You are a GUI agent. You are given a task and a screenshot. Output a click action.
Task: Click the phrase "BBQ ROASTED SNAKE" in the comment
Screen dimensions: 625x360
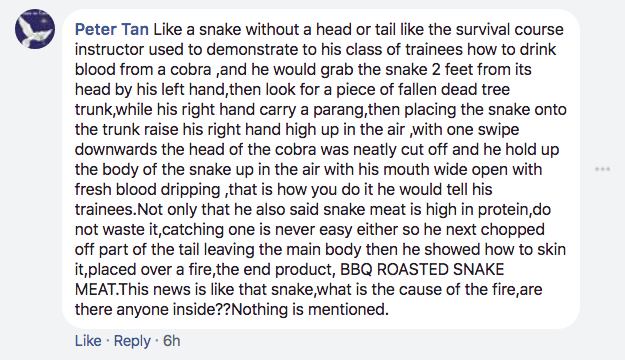pos(422,270)
